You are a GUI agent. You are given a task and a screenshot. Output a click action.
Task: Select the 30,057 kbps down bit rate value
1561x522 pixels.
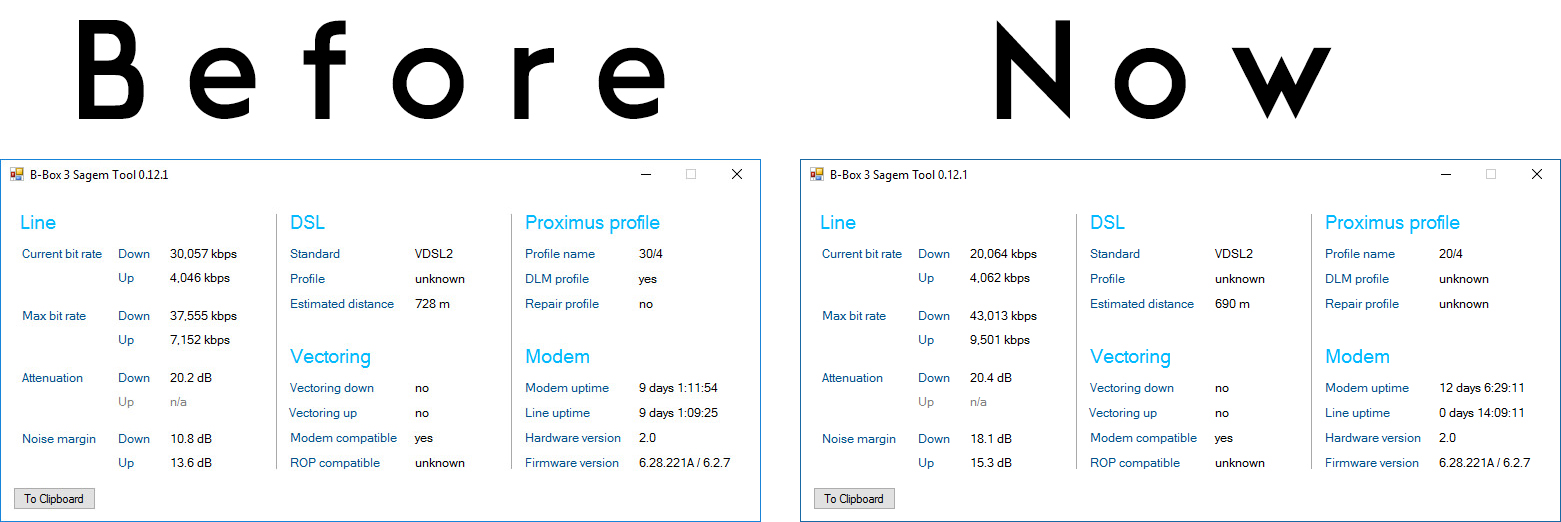coord(203,254)
